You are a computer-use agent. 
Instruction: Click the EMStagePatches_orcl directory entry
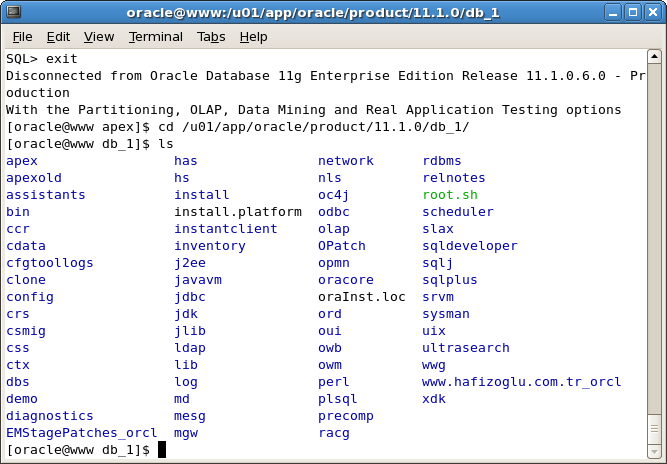point(82,433)
